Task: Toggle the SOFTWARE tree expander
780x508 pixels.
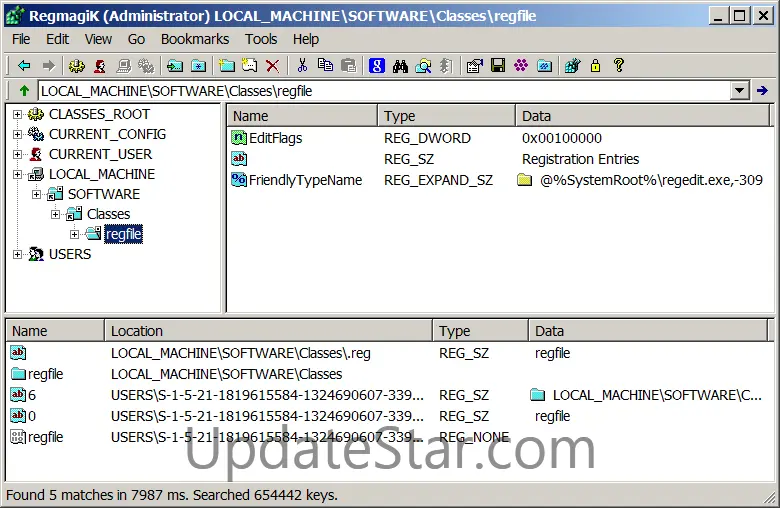Action: (36, 194)
